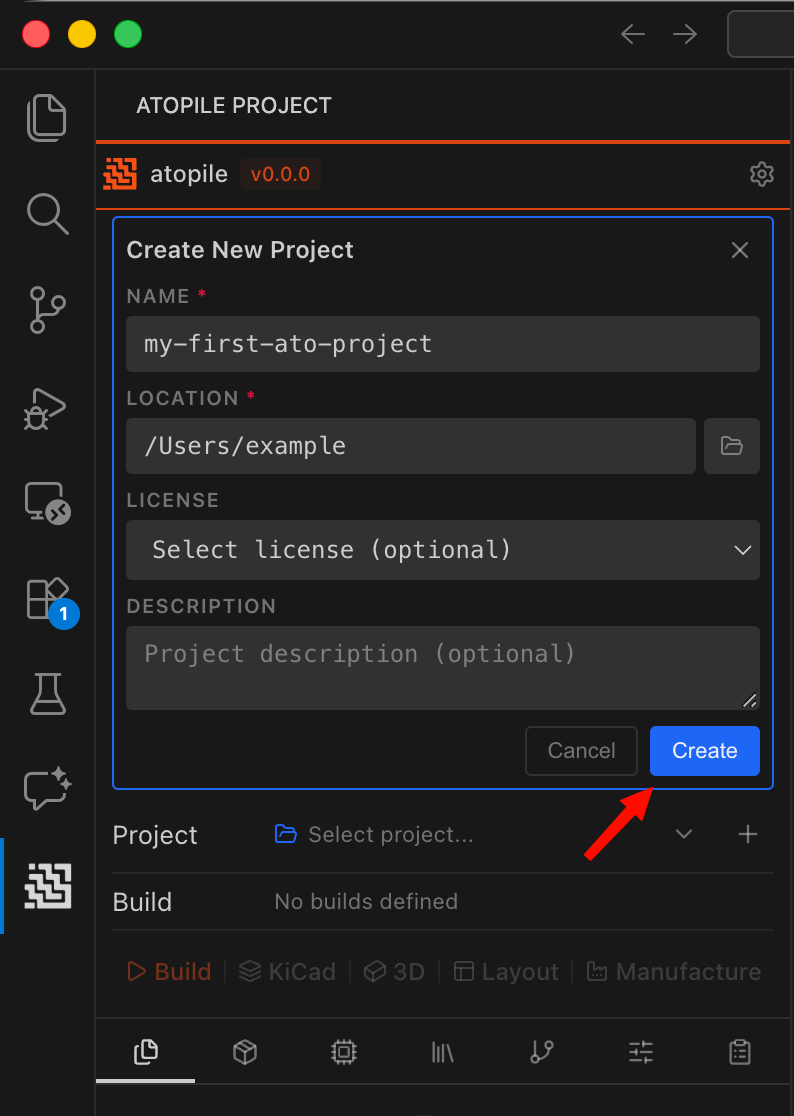794x1116 pixels.
Task: Click the Create button
Action: tap(704, 751)
